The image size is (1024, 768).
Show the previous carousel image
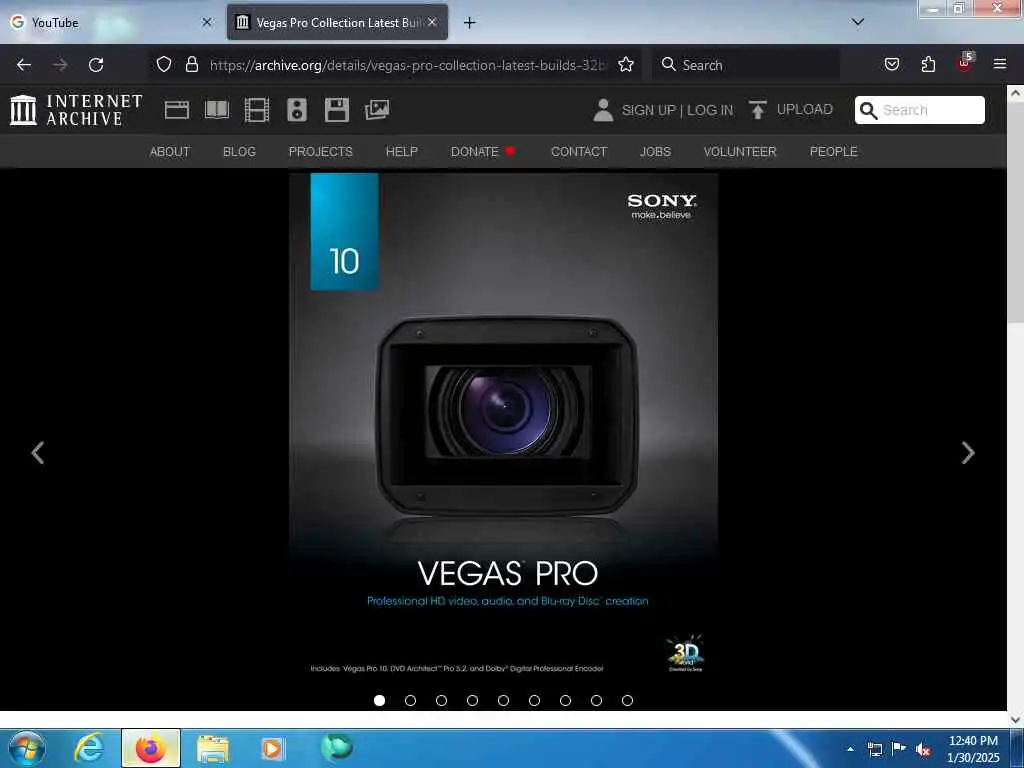(38, 453)
